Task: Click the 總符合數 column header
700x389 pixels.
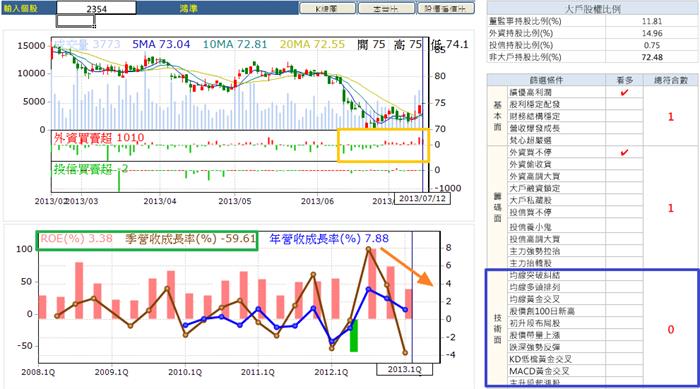Action: pyautogui.click(x=671, y=80)
